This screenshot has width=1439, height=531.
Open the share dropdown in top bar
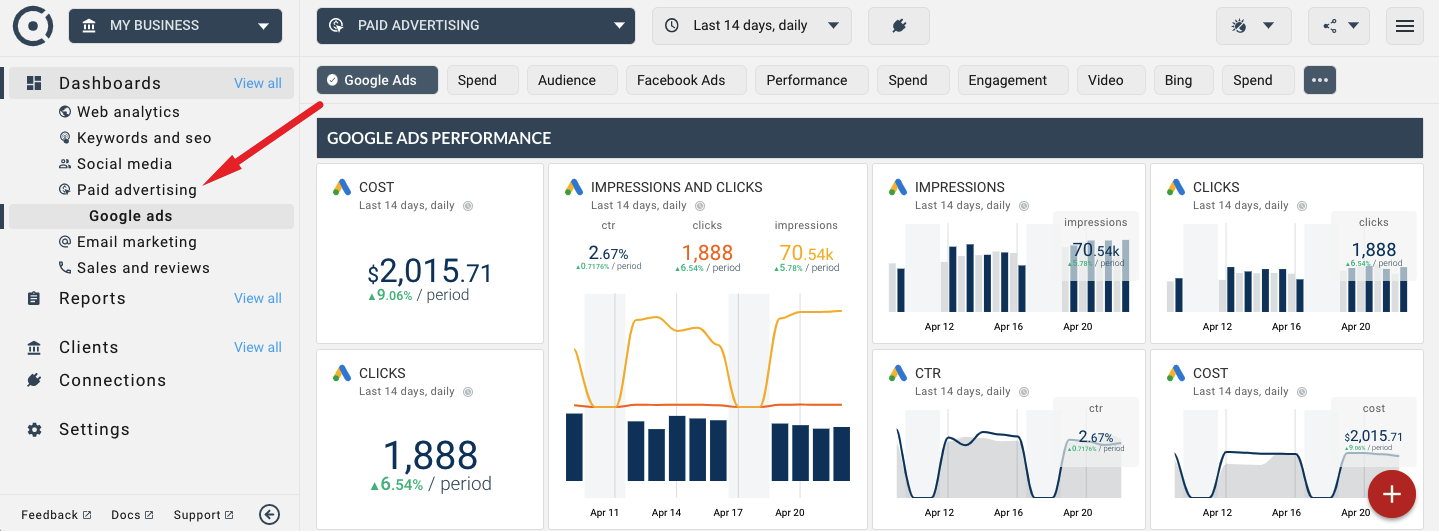click(x=1339, y=25)
